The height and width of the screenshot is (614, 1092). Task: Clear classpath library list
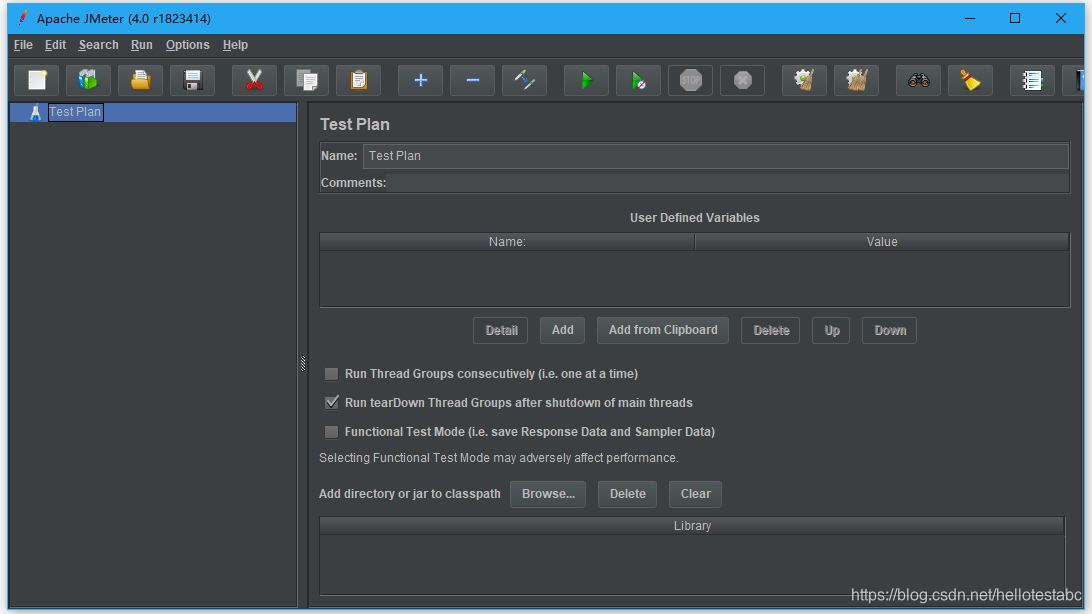coord(695,494)
